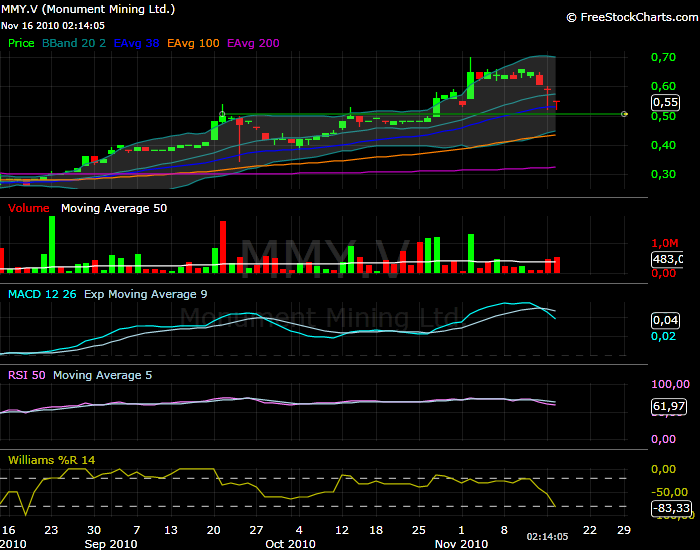
Task: Click the current price box 0,55
Action: point(666,103)
